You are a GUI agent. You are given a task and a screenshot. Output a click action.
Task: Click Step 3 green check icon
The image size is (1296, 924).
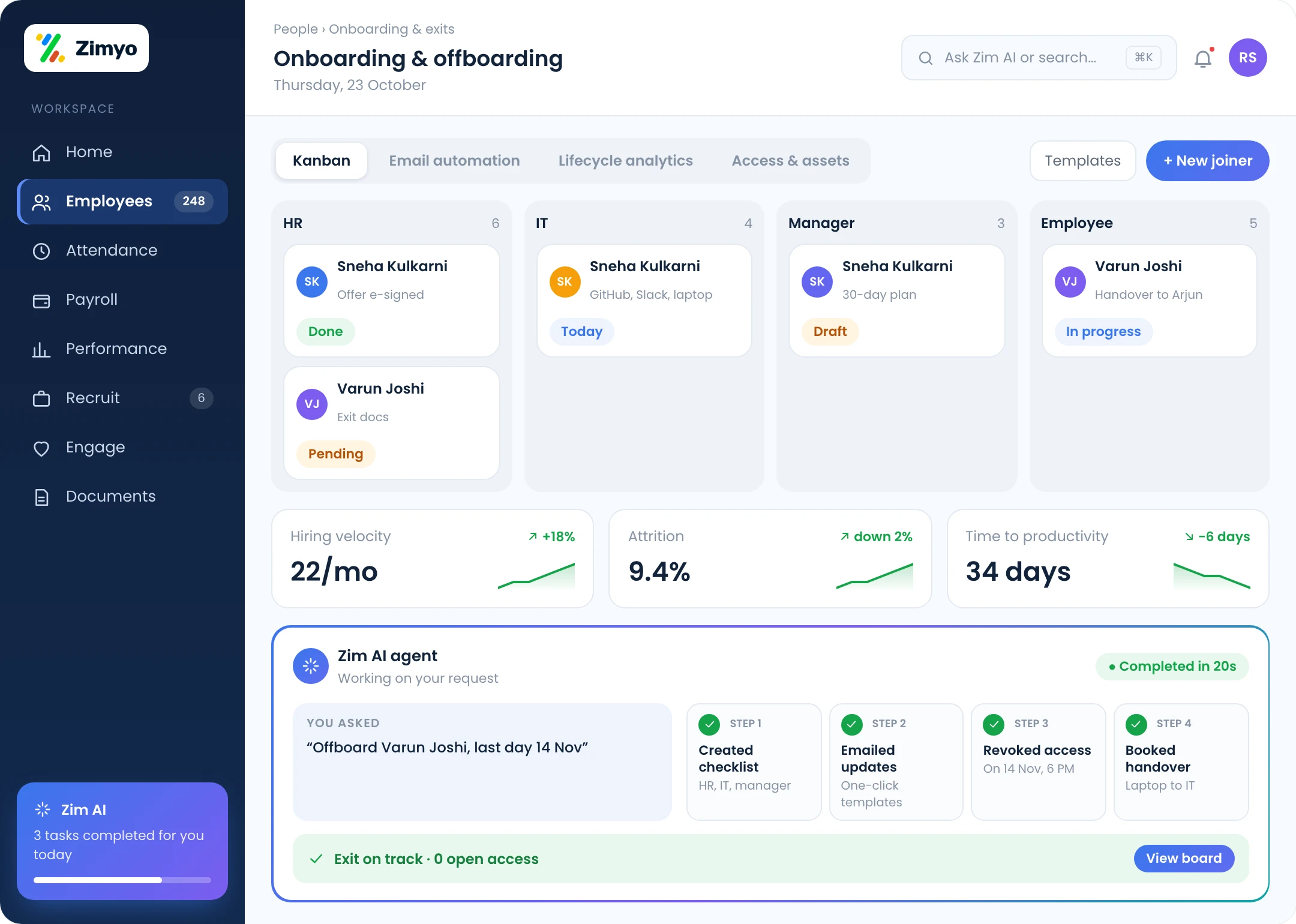pyautogui.click(x=994, y=725)
